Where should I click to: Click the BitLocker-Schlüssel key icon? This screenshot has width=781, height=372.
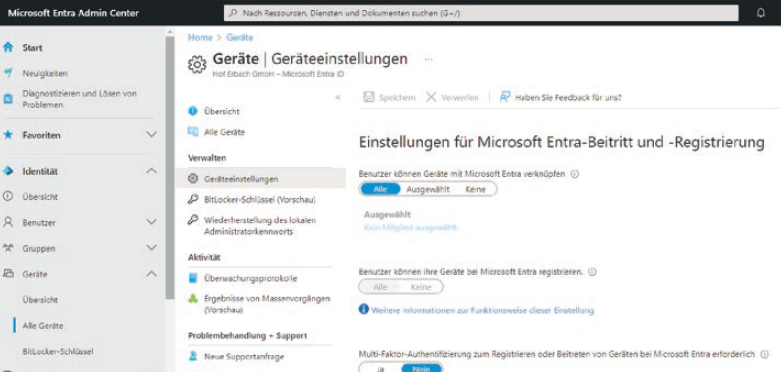tap(193, 200)
